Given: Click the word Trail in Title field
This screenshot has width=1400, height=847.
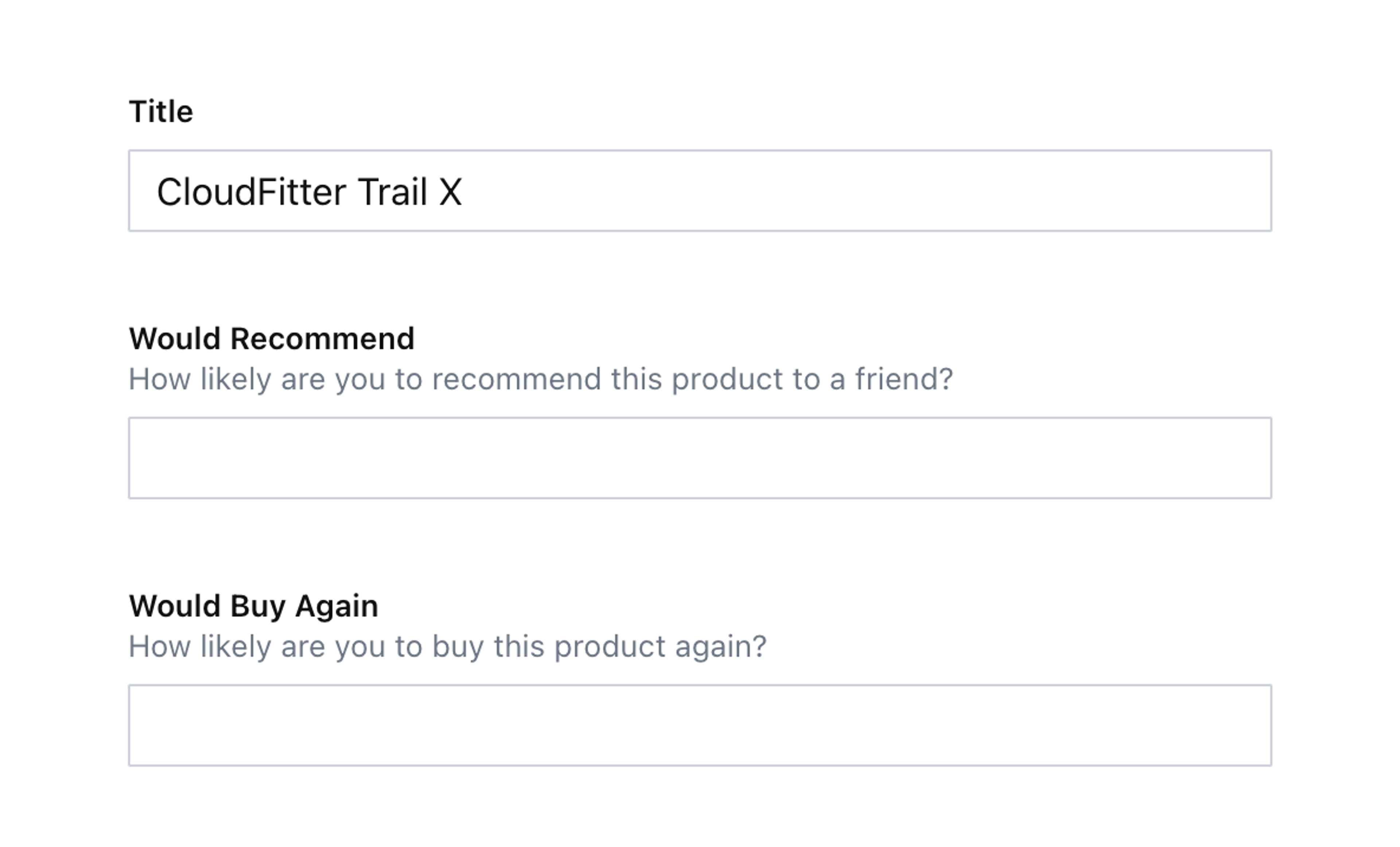Looking at the screenshot, I should click(x=392, y=192).
